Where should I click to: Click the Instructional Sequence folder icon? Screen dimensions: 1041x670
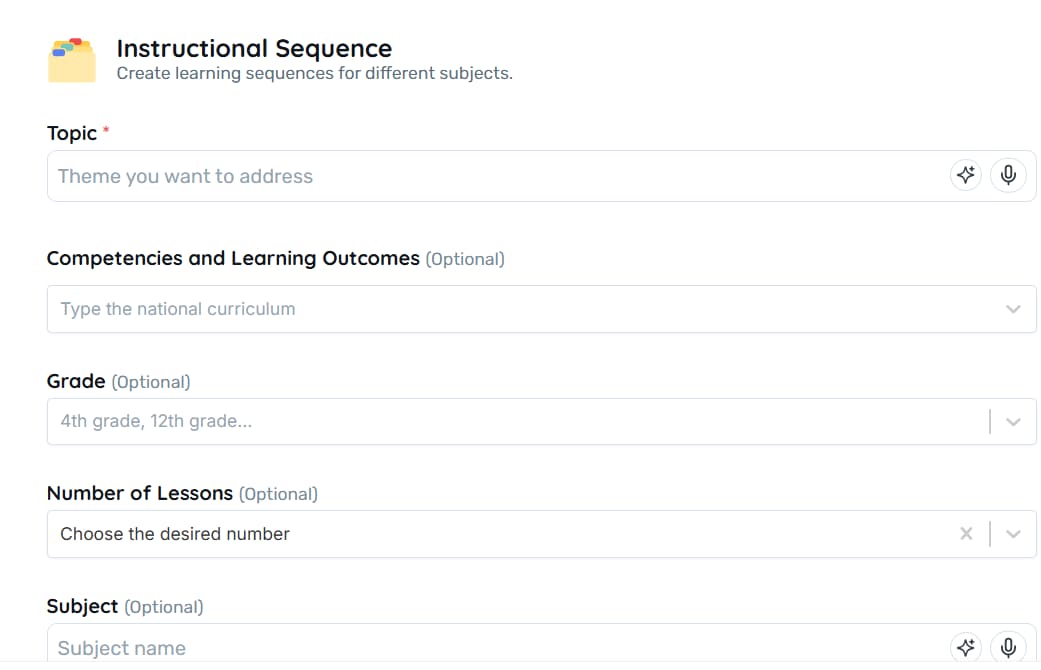tap(72, 60)
